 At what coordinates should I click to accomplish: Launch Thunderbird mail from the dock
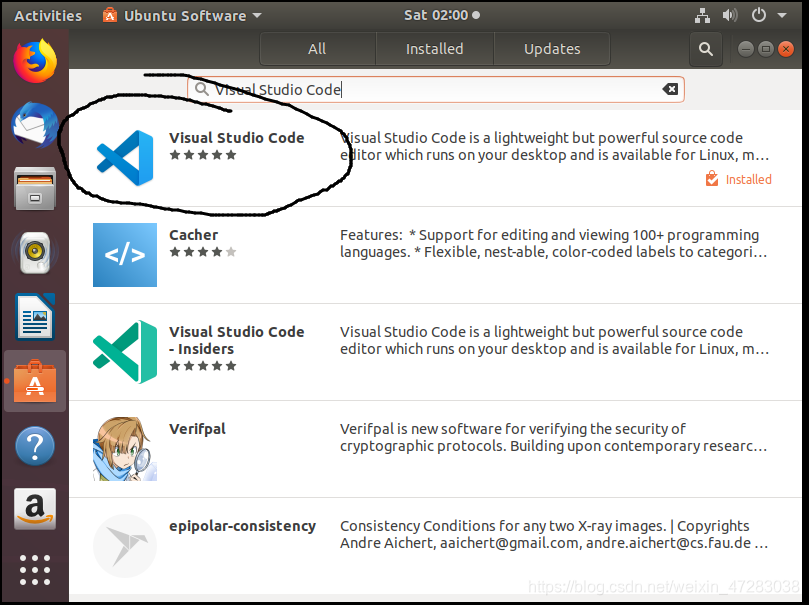(x=35, y=124)
